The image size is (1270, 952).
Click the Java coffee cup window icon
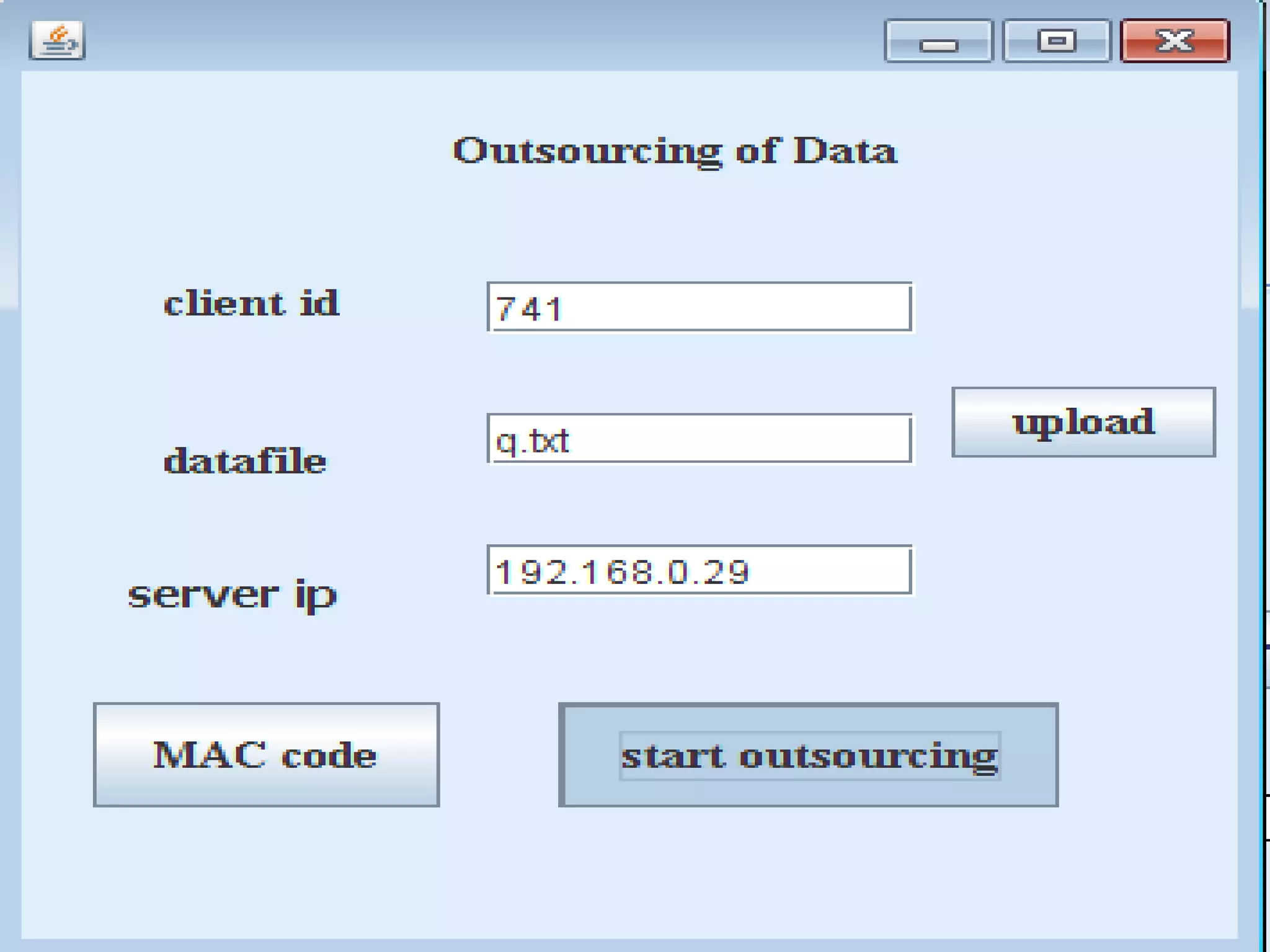tap(56, 41)
